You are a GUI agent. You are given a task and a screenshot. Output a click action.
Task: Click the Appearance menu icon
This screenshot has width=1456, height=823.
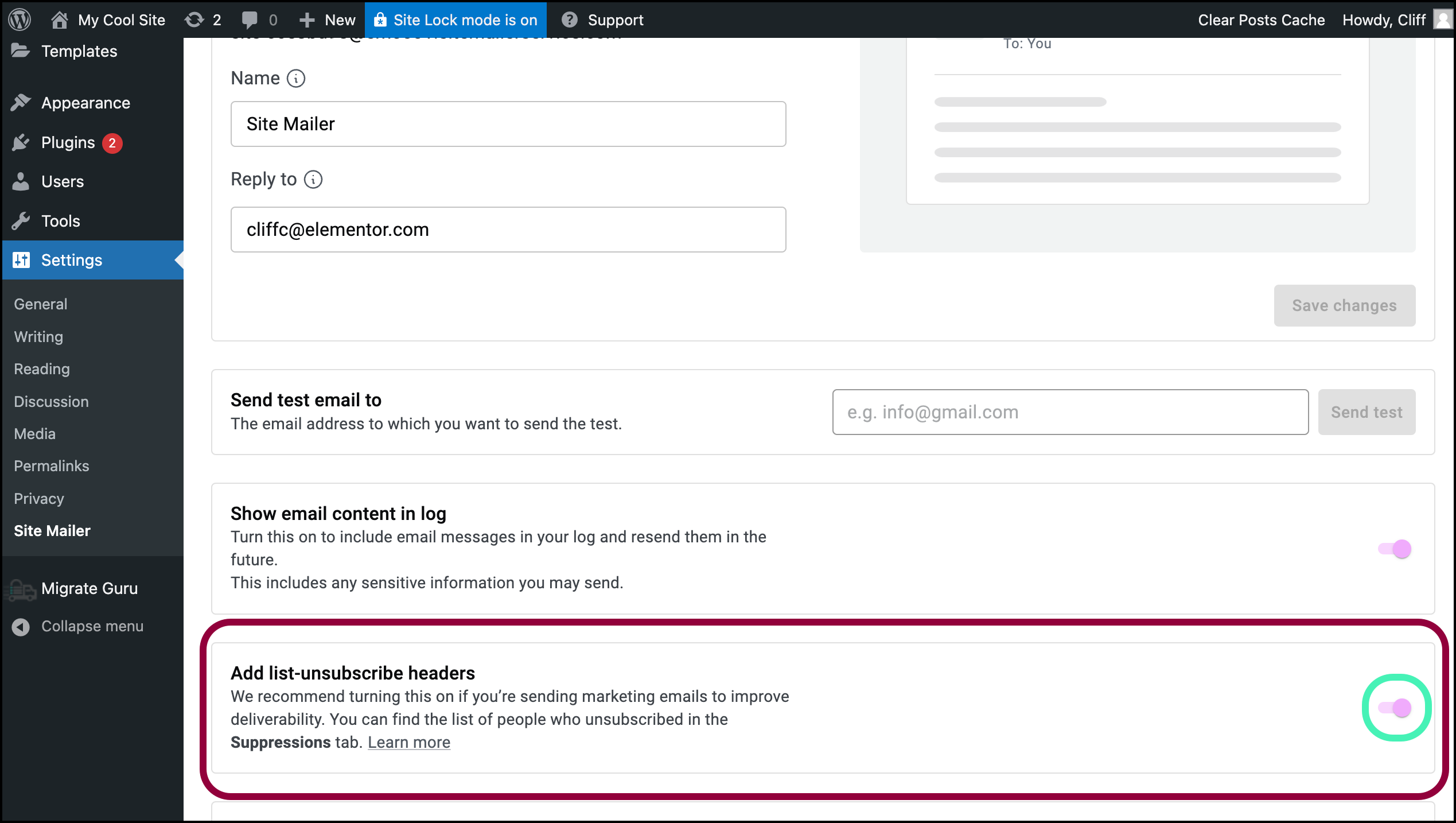21,102
